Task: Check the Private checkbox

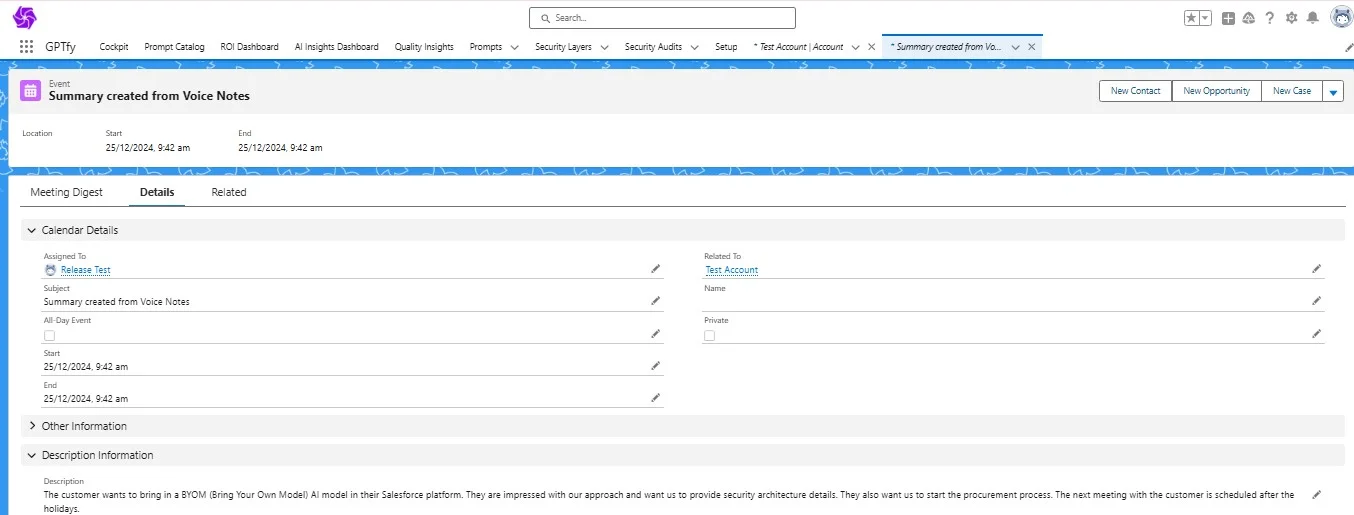Action: pyautogui.click(x=710, y=336)
